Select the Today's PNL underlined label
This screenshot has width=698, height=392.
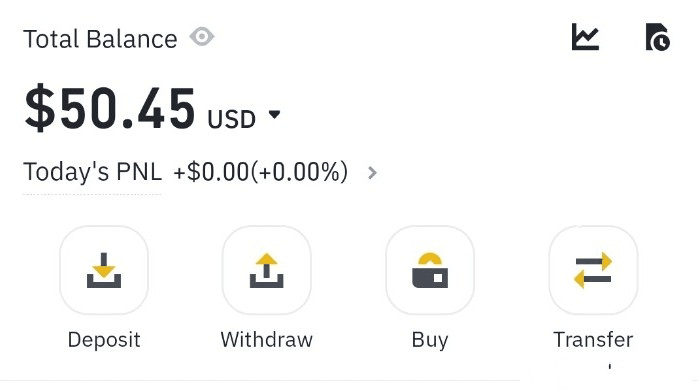coord(93,172)
